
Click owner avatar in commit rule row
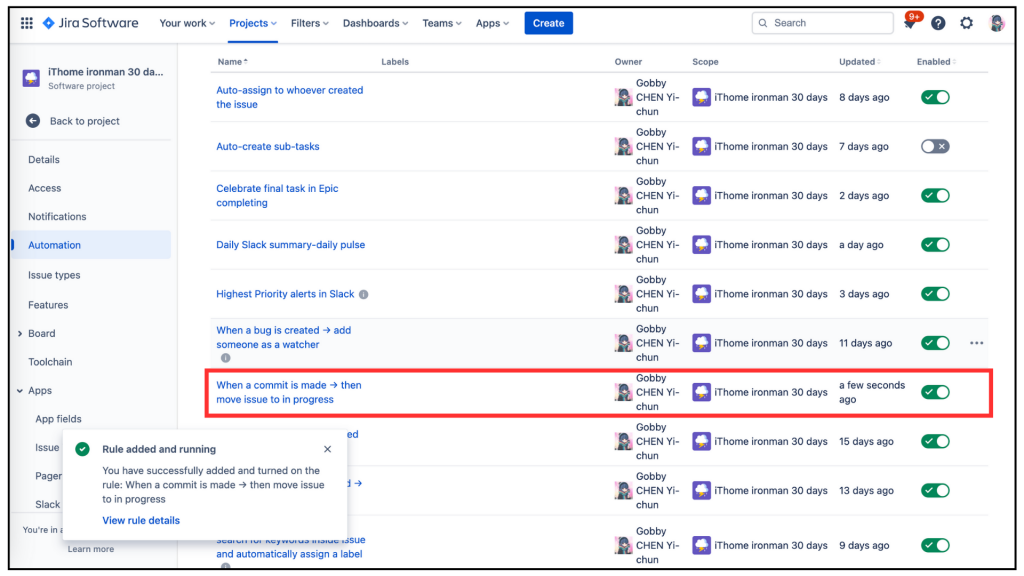point(623,392)
